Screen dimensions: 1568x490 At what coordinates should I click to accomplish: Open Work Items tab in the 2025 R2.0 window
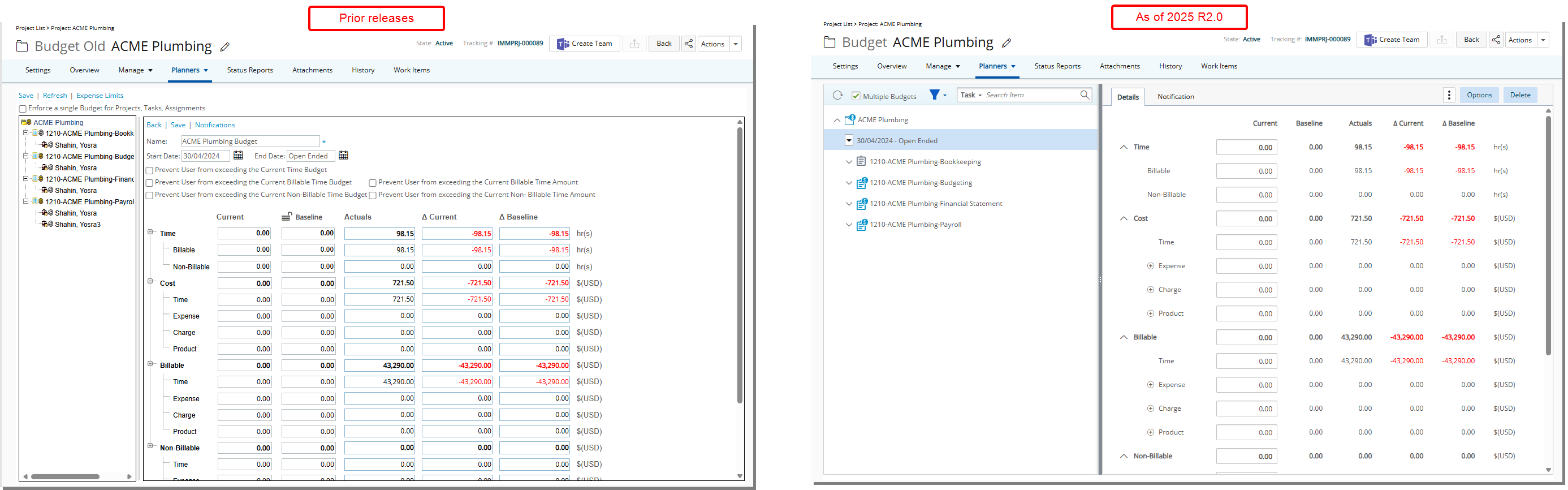[1219, 66]
